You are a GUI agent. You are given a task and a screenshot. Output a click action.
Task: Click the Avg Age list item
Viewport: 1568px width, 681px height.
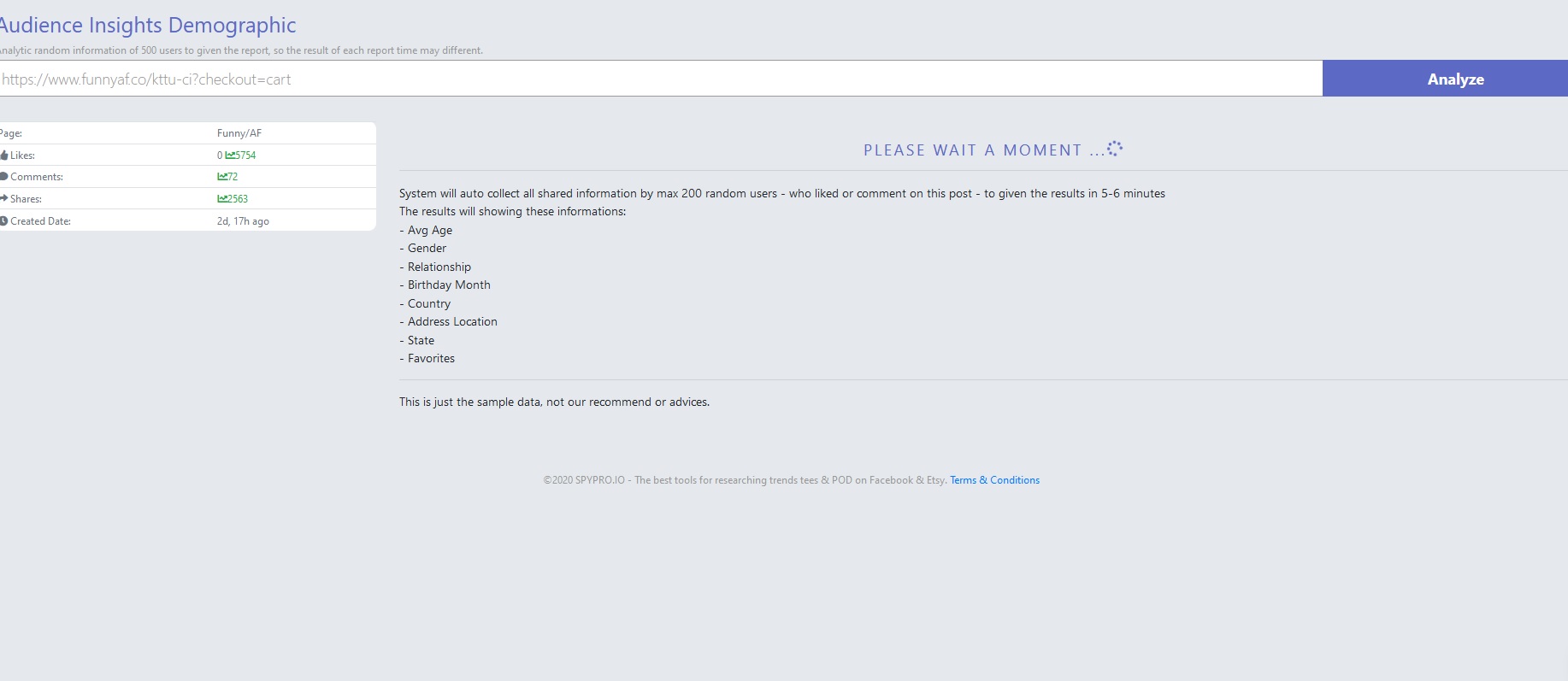pos(429,231)
